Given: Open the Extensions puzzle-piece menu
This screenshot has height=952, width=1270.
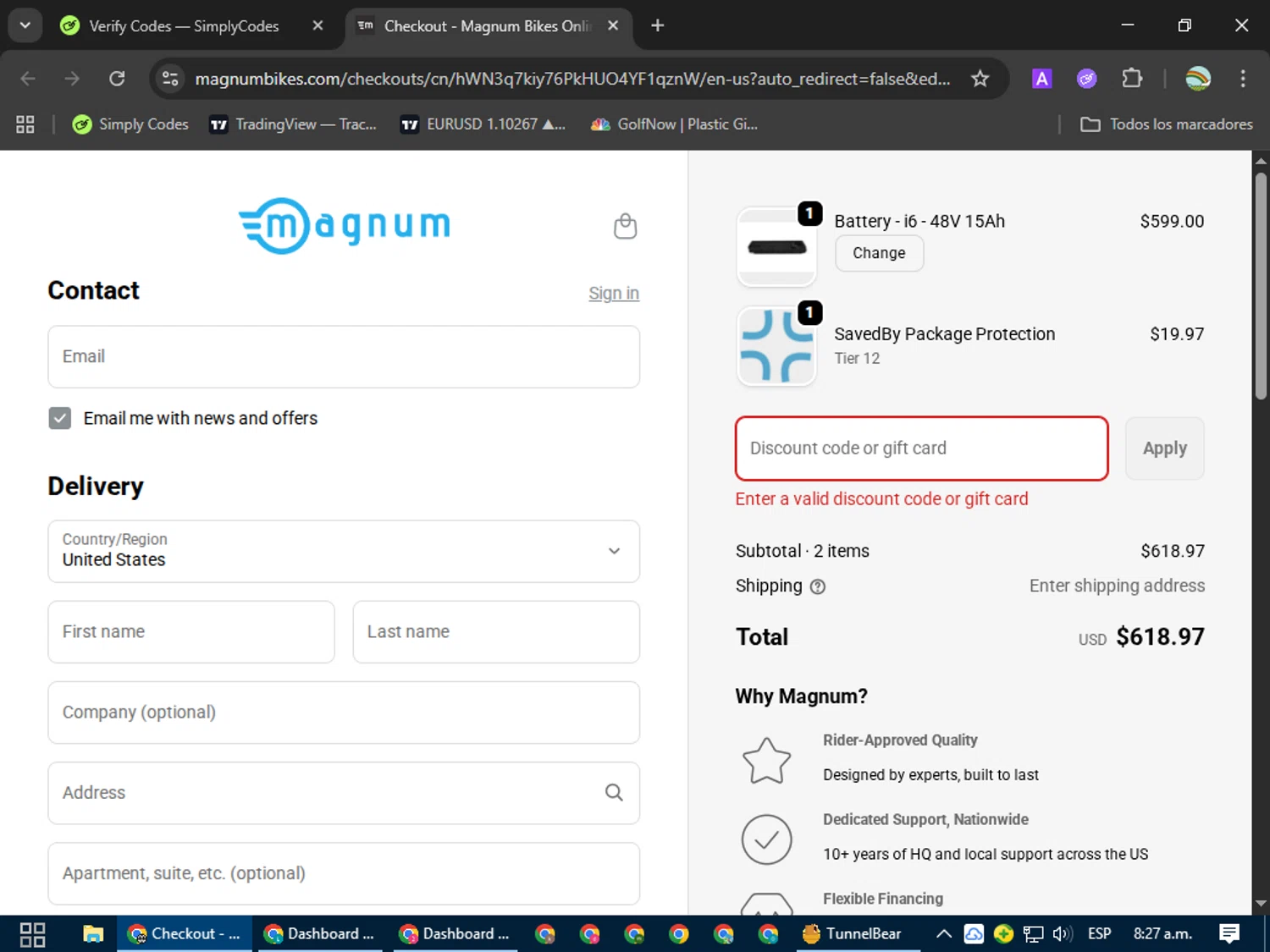Looking at the screenshot, I should (x=1132, y=79).
